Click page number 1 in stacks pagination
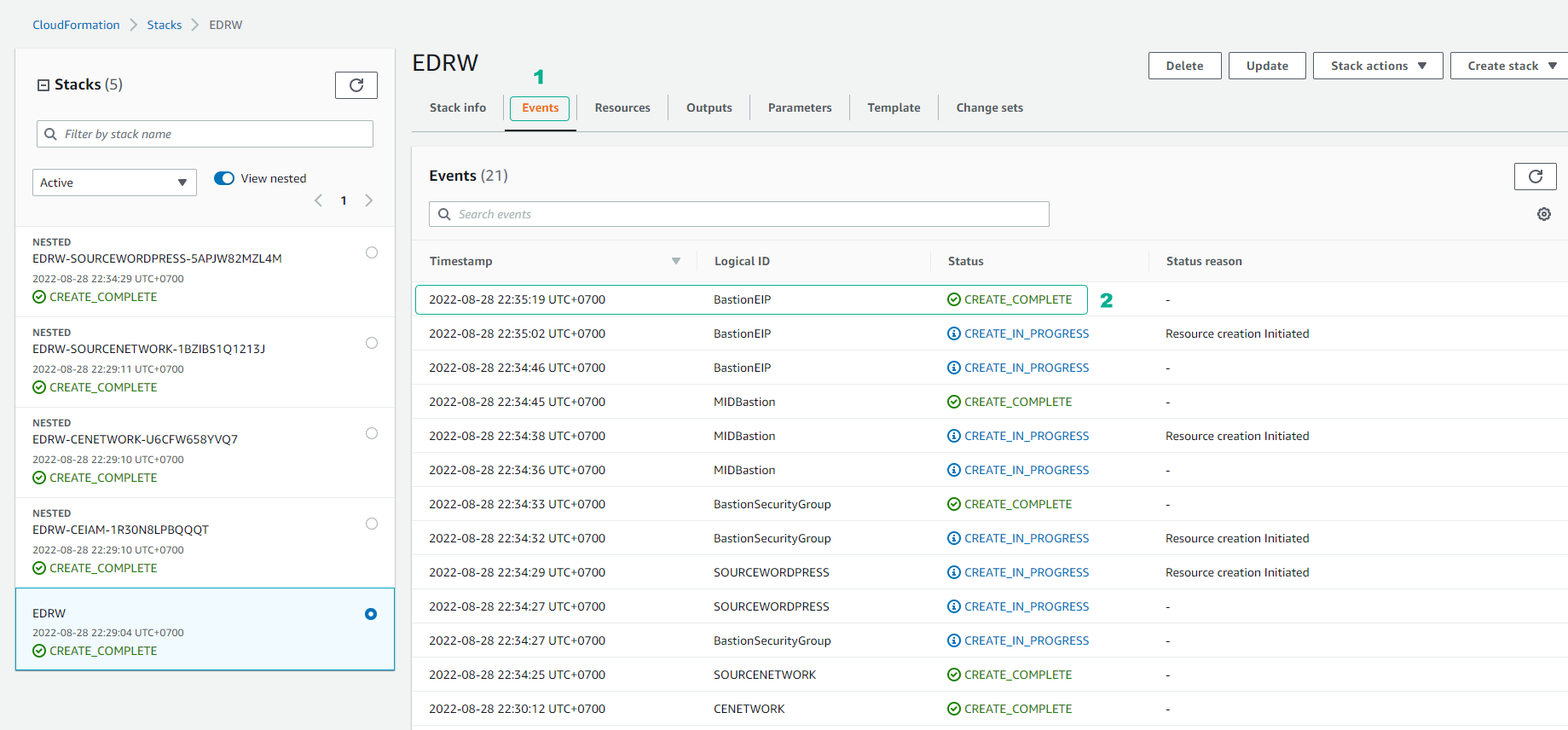The image size is (1568, 730). pyautogui.click(x=344, y=200)
